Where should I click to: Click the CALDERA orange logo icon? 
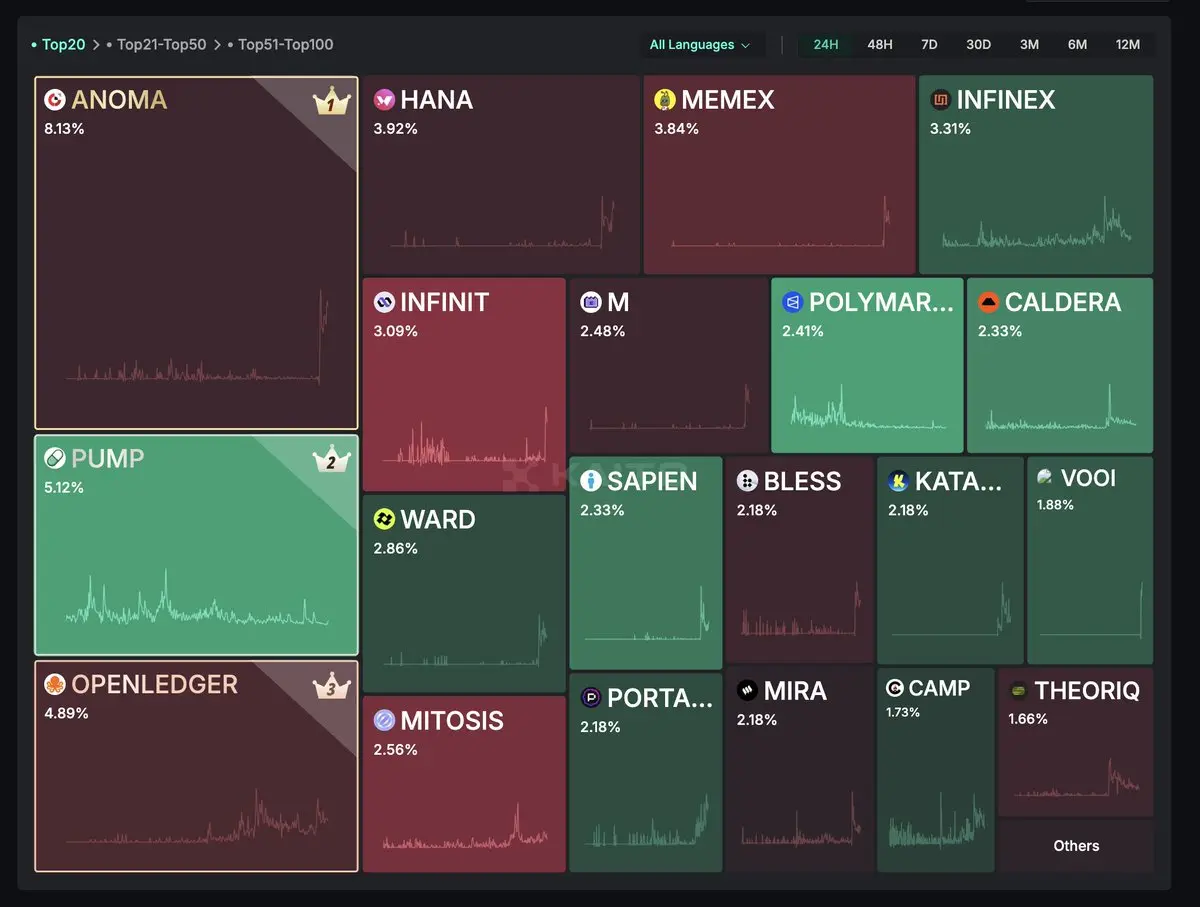click(x=989, y=302)
